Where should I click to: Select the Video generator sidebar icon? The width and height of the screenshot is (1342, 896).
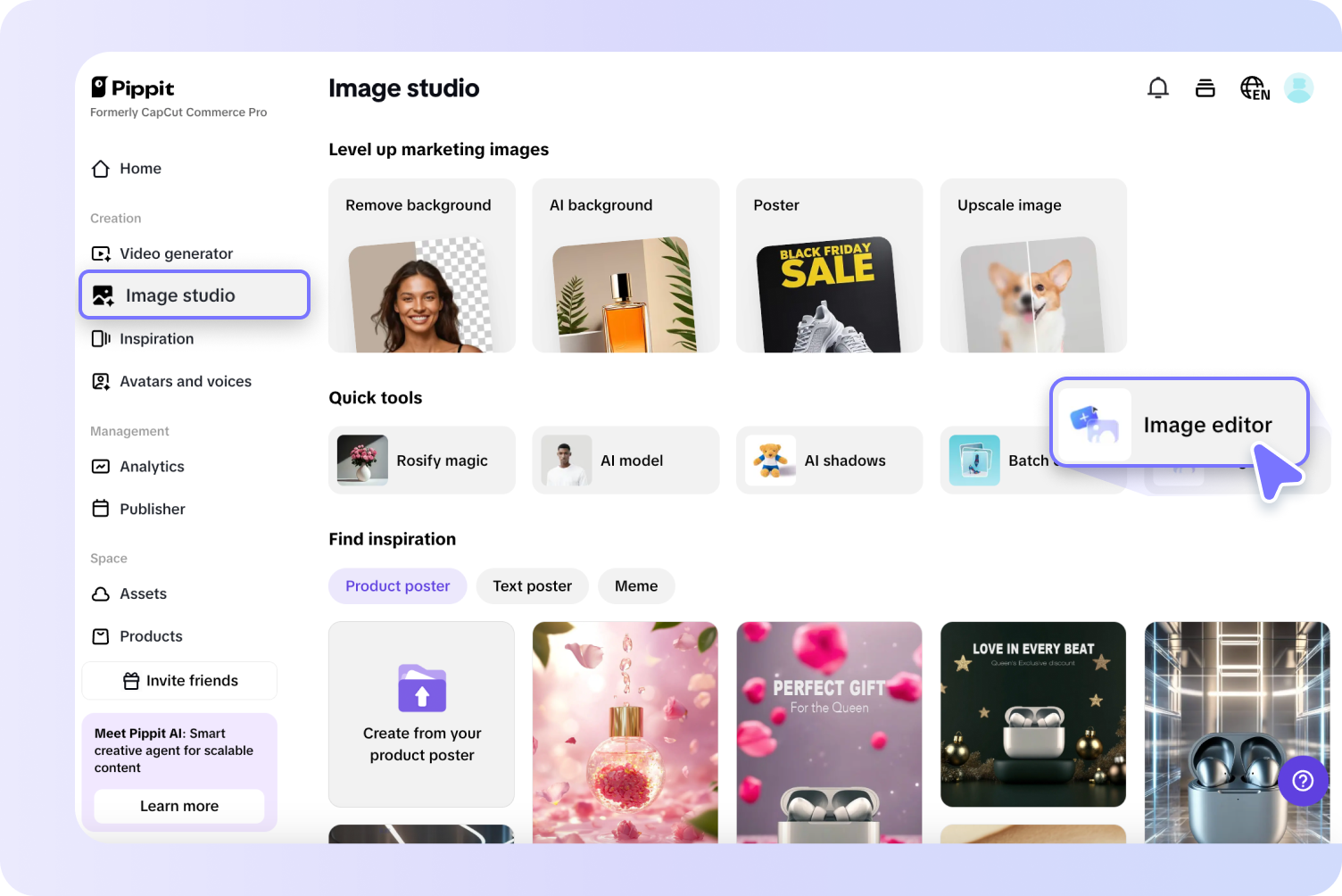click(101, 253)
